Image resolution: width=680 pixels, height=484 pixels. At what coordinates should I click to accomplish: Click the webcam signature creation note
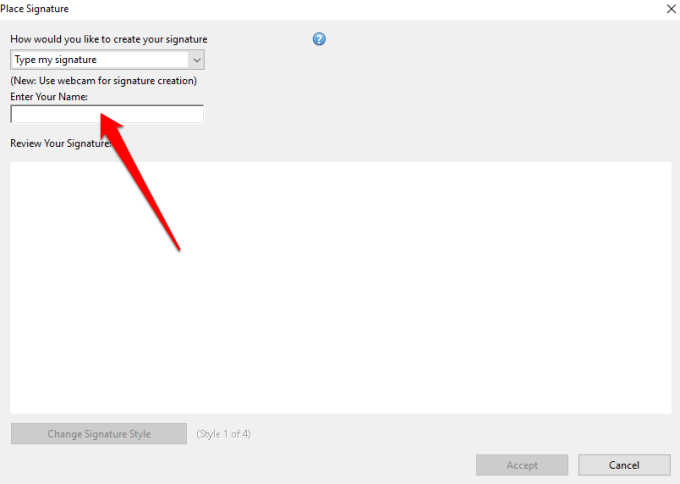tap(104, 81)
